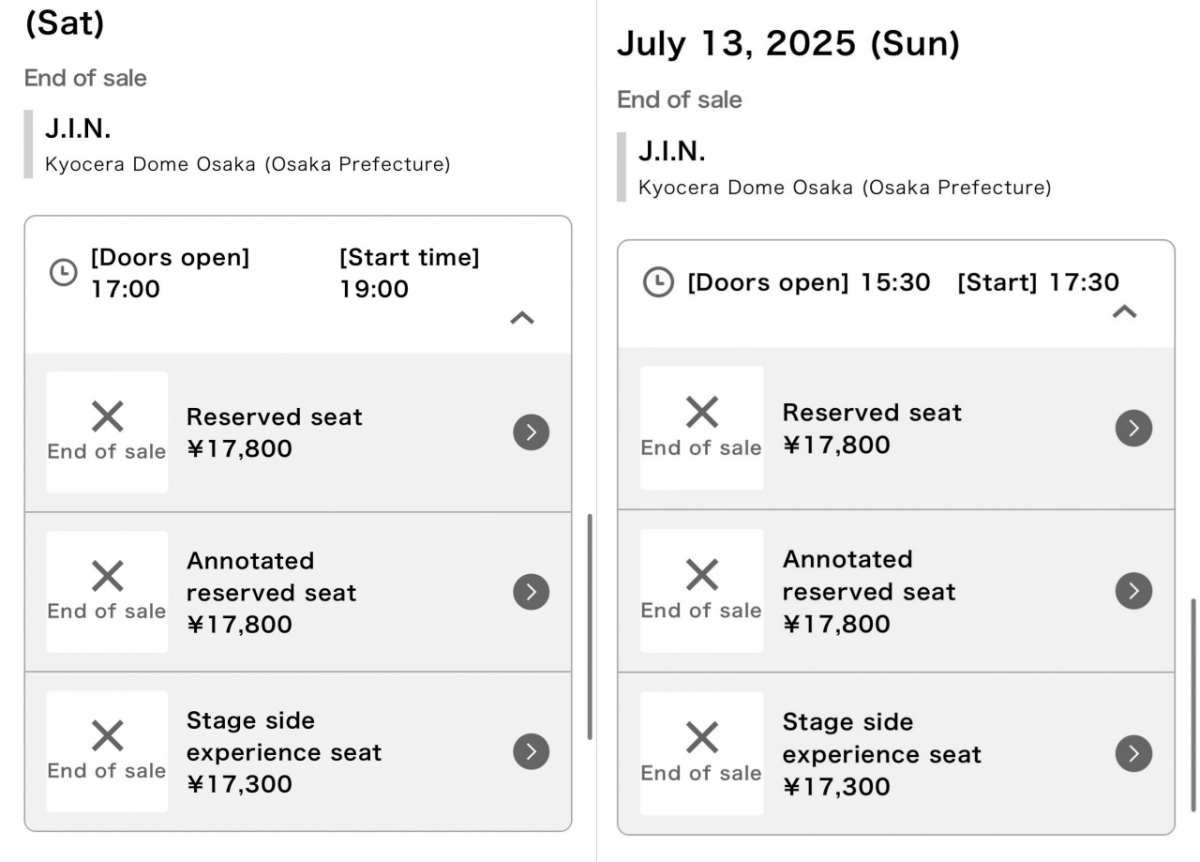Click the Saturday panel's vertical scrollbar
The image size is (1200, 862).
click(x=590, y=626)
